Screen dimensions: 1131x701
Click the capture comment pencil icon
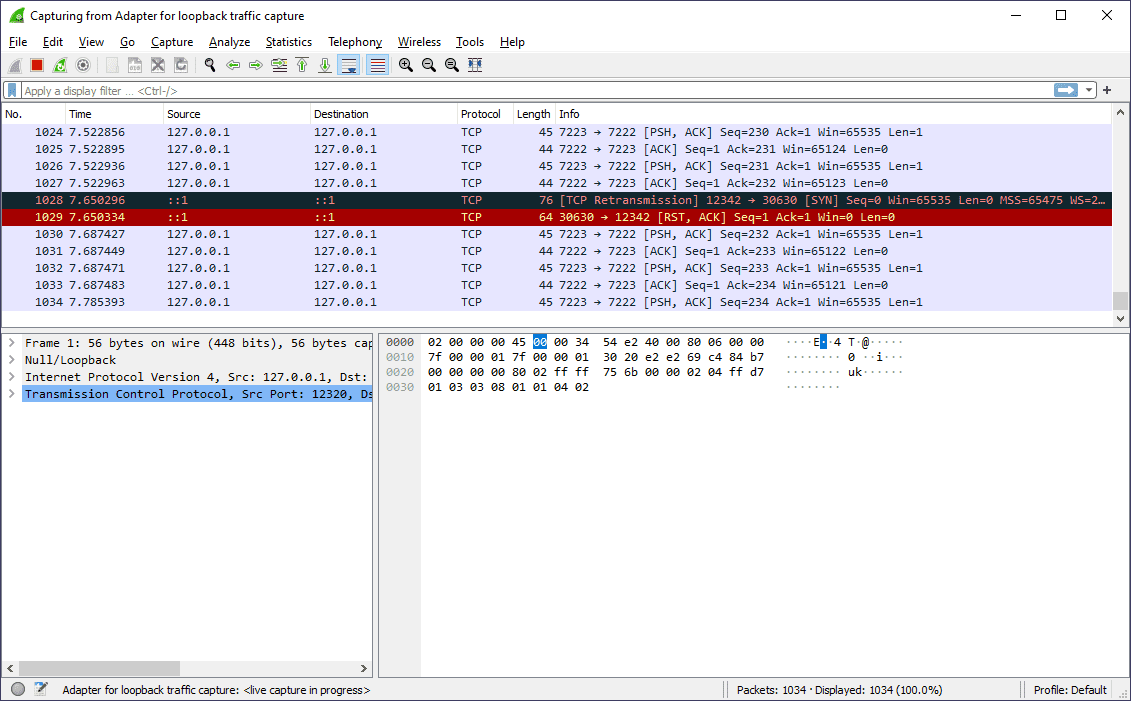tap(40, 689)
